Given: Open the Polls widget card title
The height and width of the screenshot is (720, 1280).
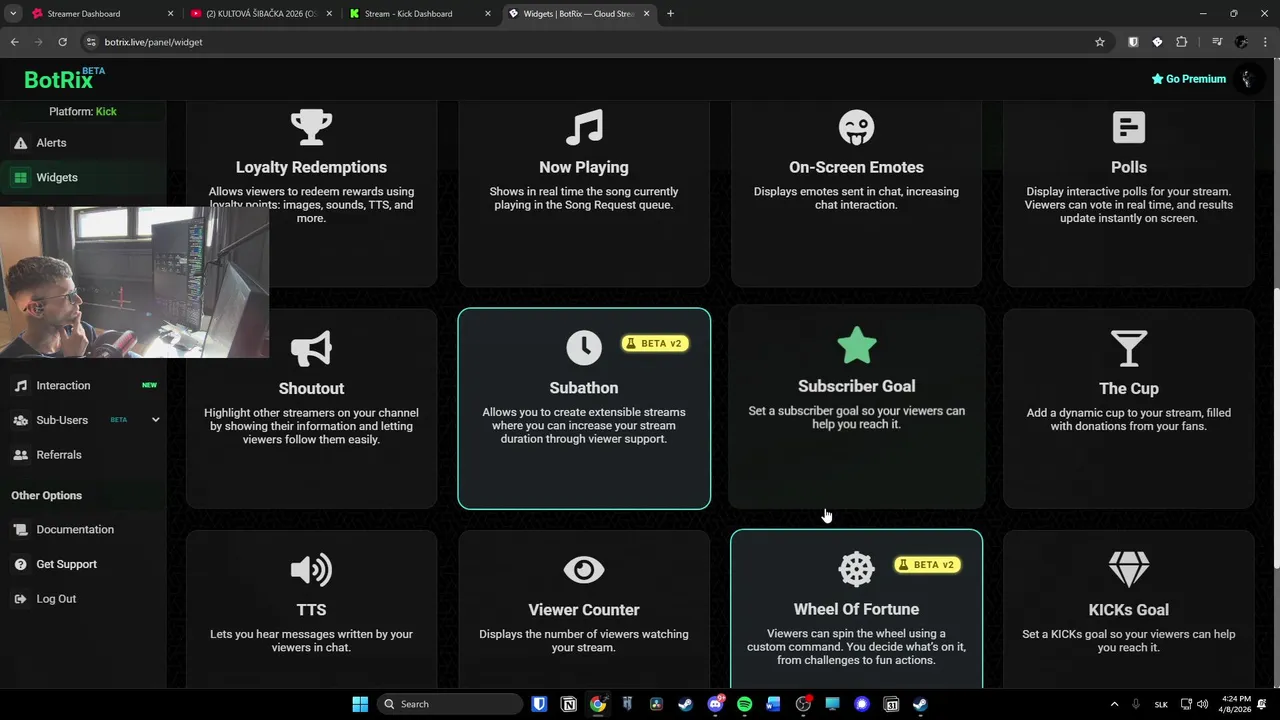Looking at the screenshot, I should pos(1129,167).
